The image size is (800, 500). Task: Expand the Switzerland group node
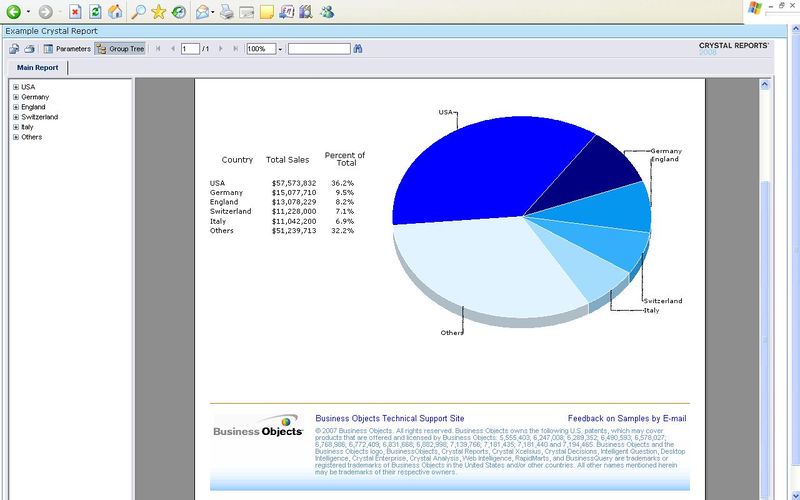[16, 117]
